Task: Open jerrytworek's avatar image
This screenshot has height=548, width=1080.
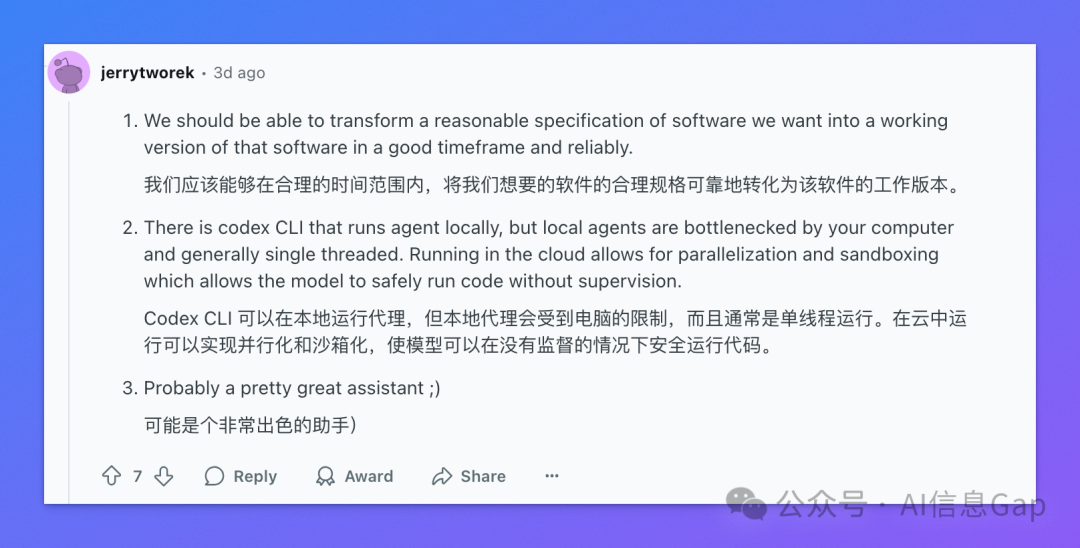Action: (69, 72)
